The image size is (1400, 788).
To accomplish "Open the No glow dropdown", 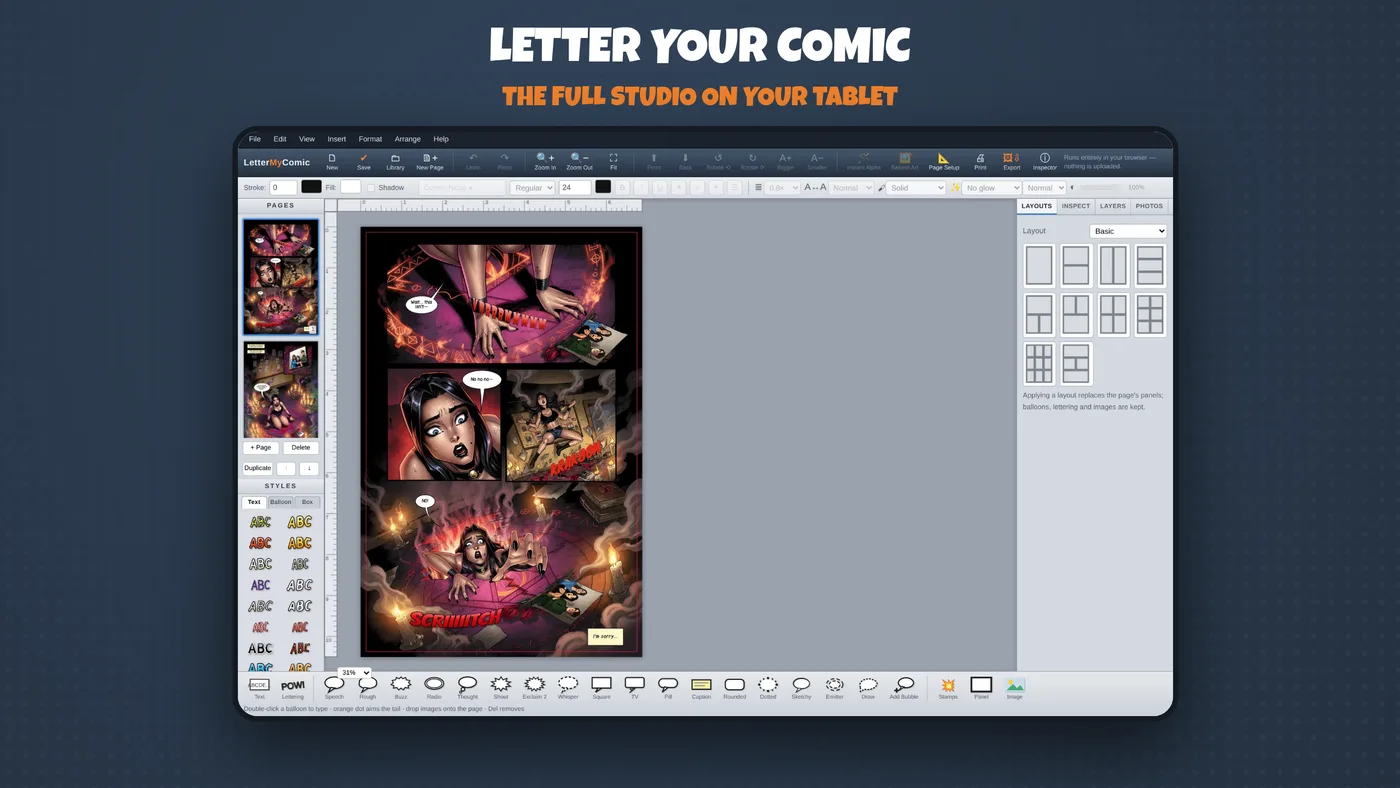I will point(991,188).
